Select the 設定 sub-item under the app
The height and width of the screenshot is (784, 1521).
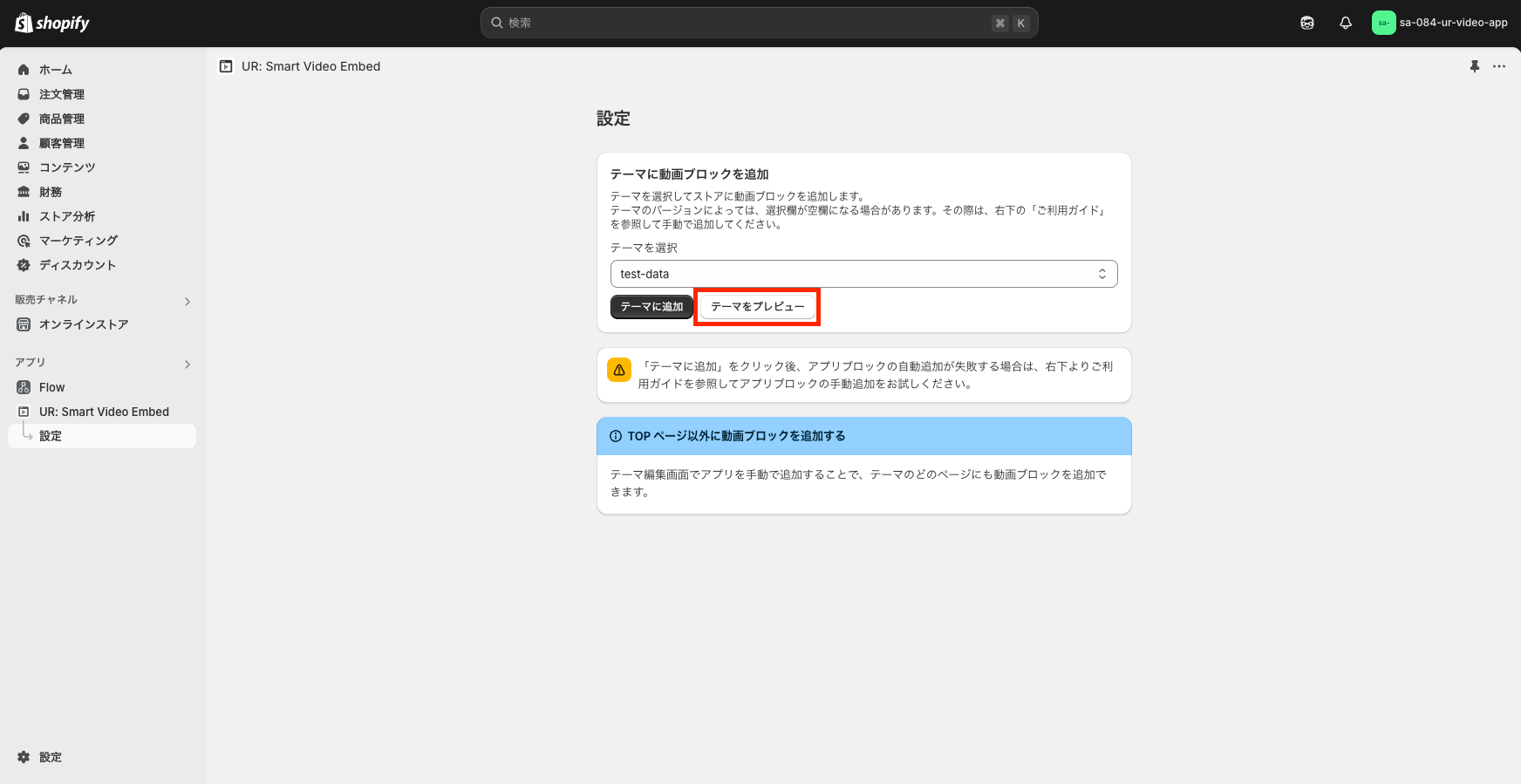click(102, 436)
